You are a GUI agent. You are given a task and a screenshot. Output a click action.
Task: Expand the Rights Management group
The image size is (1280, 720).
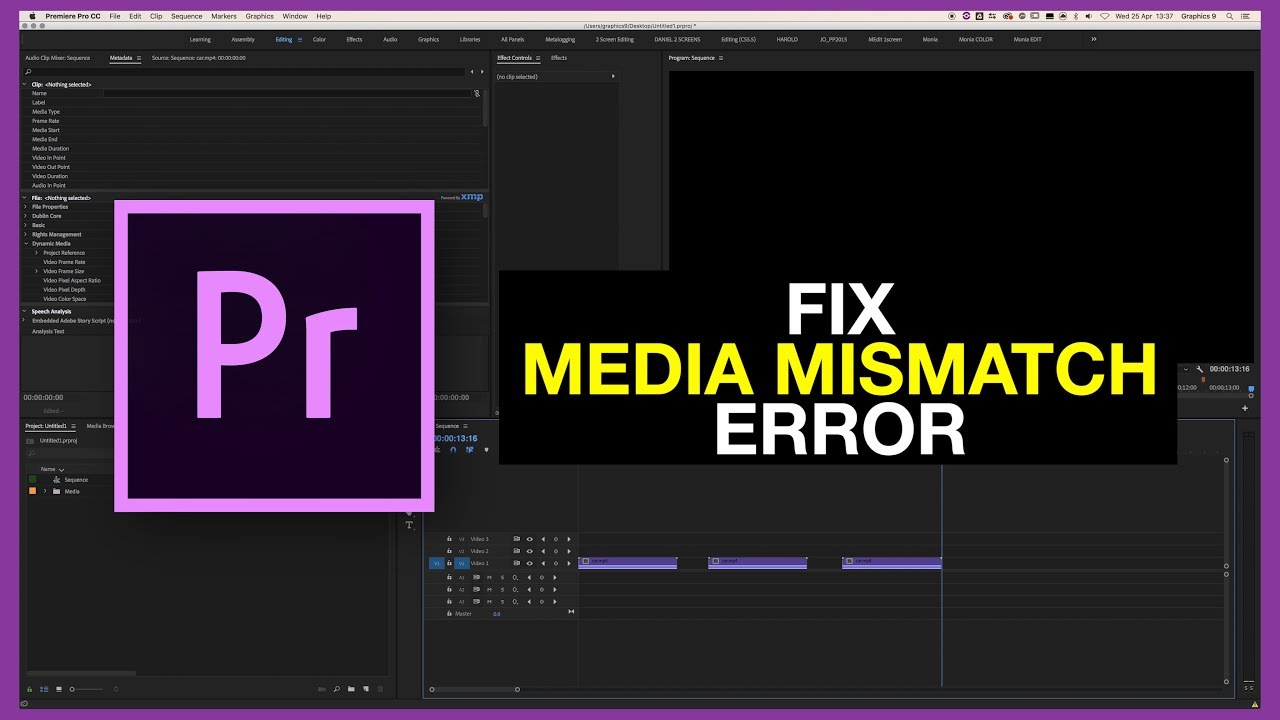pyautogui.click(x=26, y=235)
